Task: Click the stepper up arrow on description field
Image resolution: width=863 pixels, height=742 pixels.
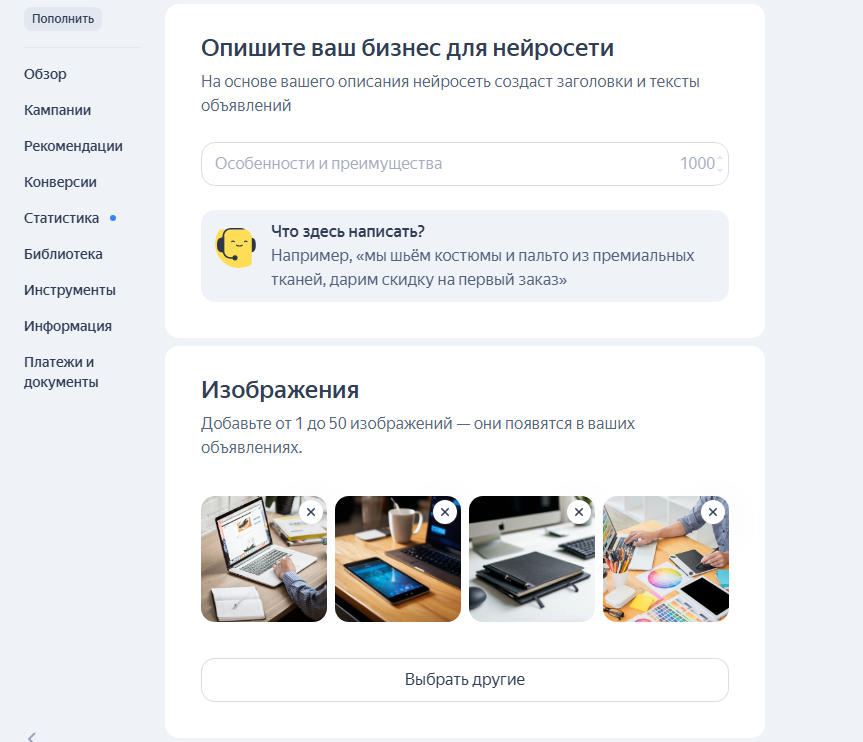Action: (718, 157)
